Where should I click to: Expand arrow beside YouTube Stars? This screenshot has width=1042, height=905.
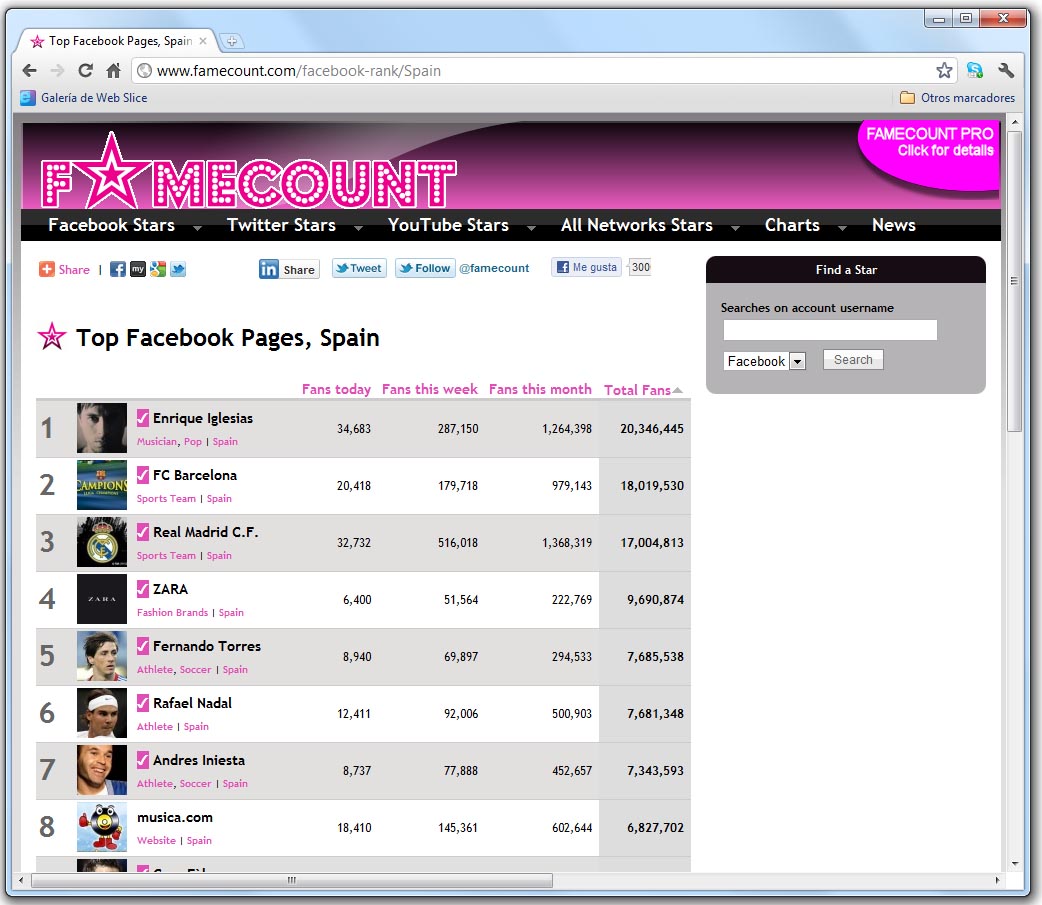point(531,228)
